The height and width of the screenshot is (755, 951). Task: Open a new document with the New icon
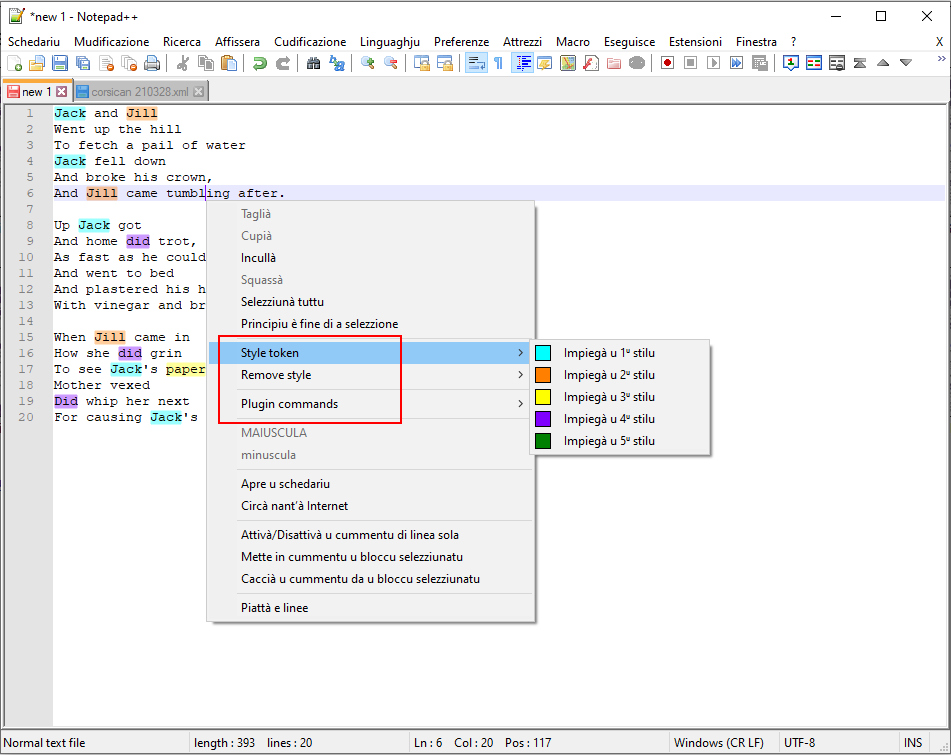[x=15, y=62]
